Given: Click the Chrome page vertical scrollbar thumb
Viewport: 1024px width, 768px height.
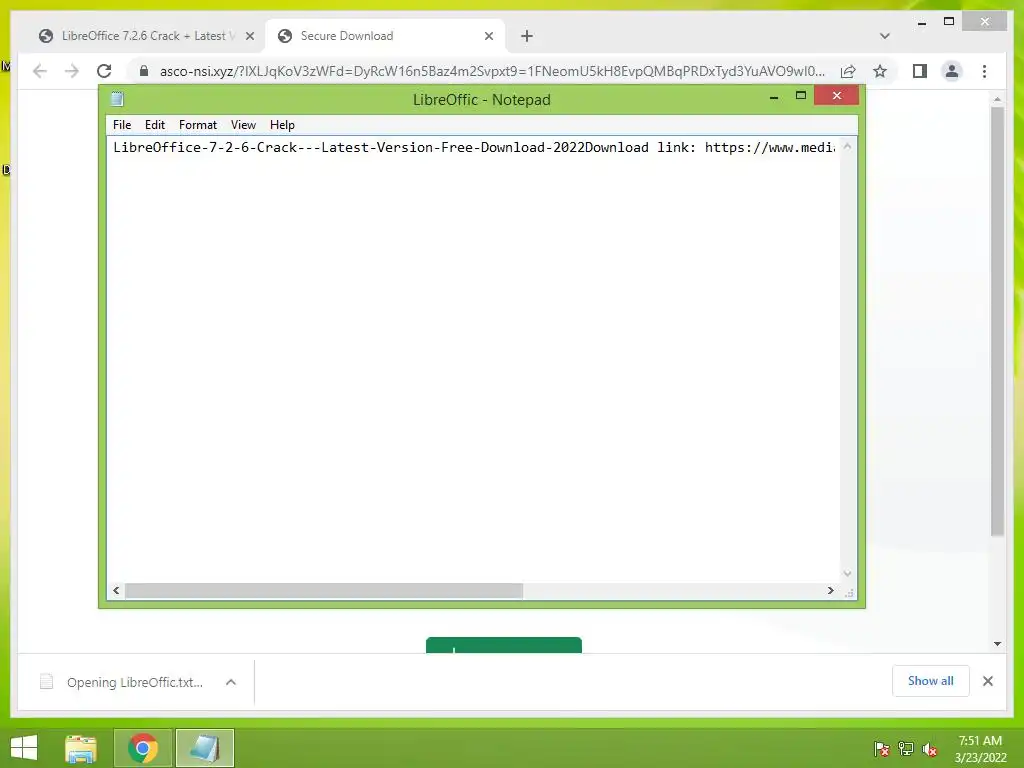Looking at the screenshot, I should pyautogui.click(x=997, y=321).
